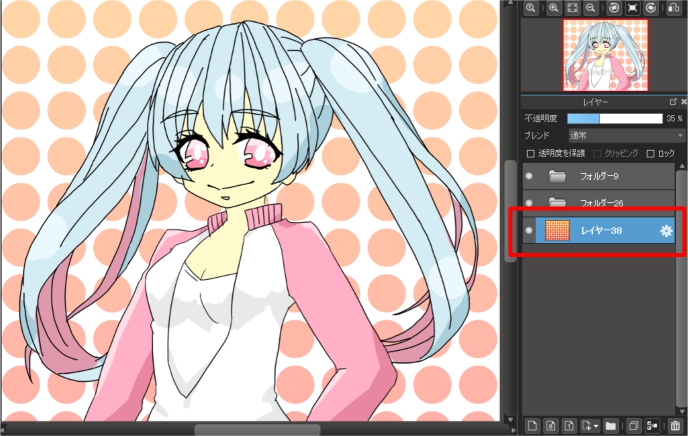Viewport: 688px width, 436px height.
Task: Click the フォルダー9 folder icon
Action: [557, 176]
